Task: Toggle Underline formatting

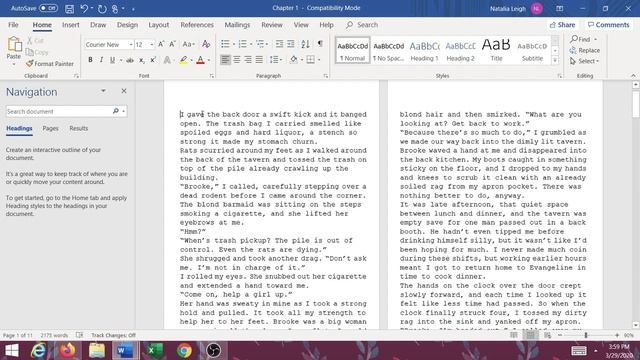Action: click(x=112, y=60)
